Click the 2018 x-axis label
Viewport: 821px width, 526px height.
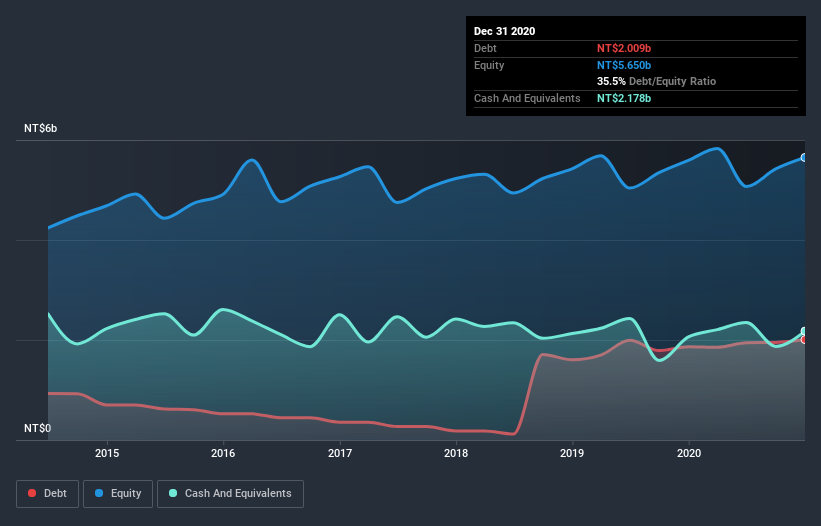456,453
